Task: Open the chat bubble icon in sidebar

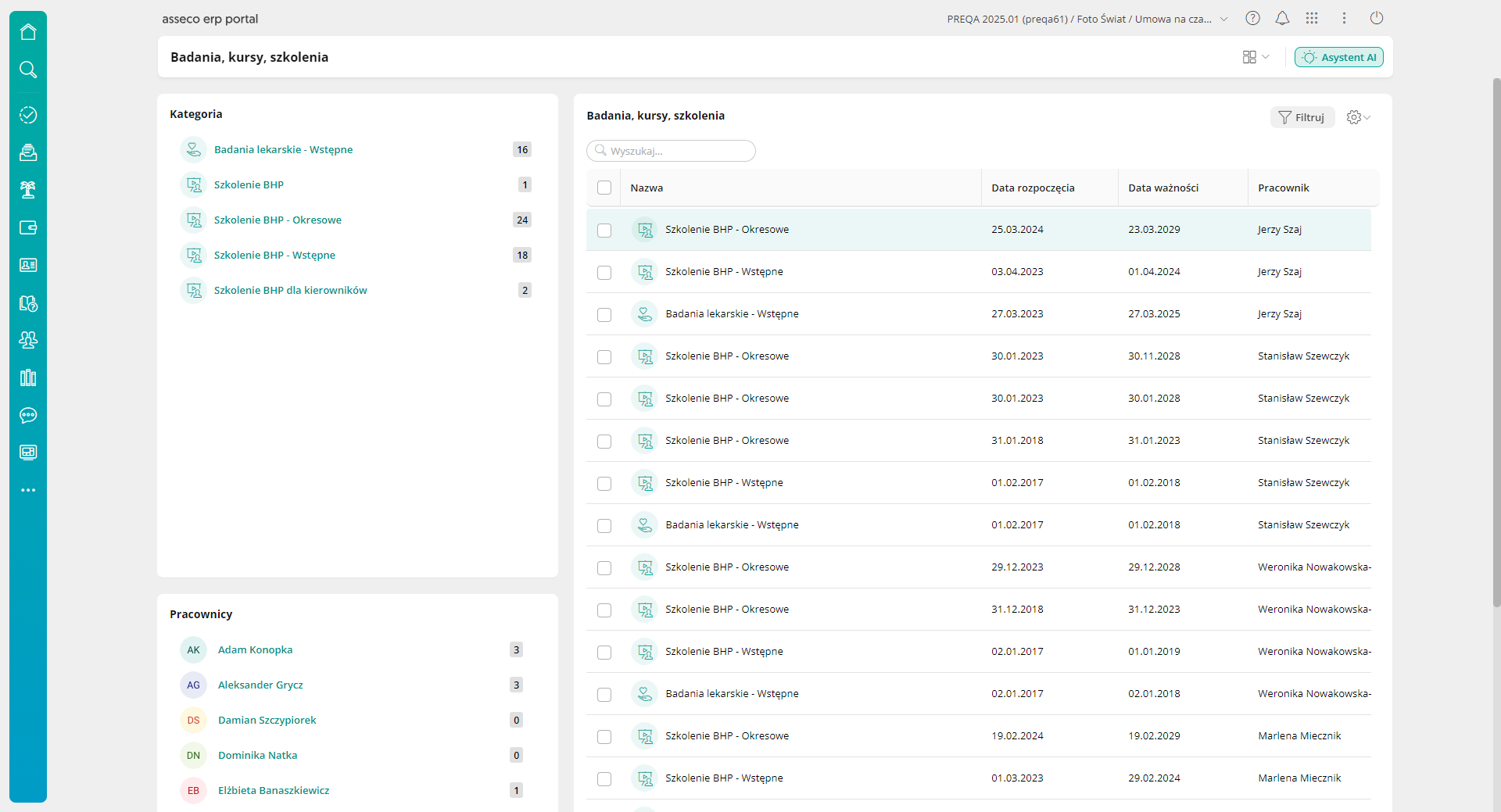Action: pyautogui.click(x=28, y=415)
